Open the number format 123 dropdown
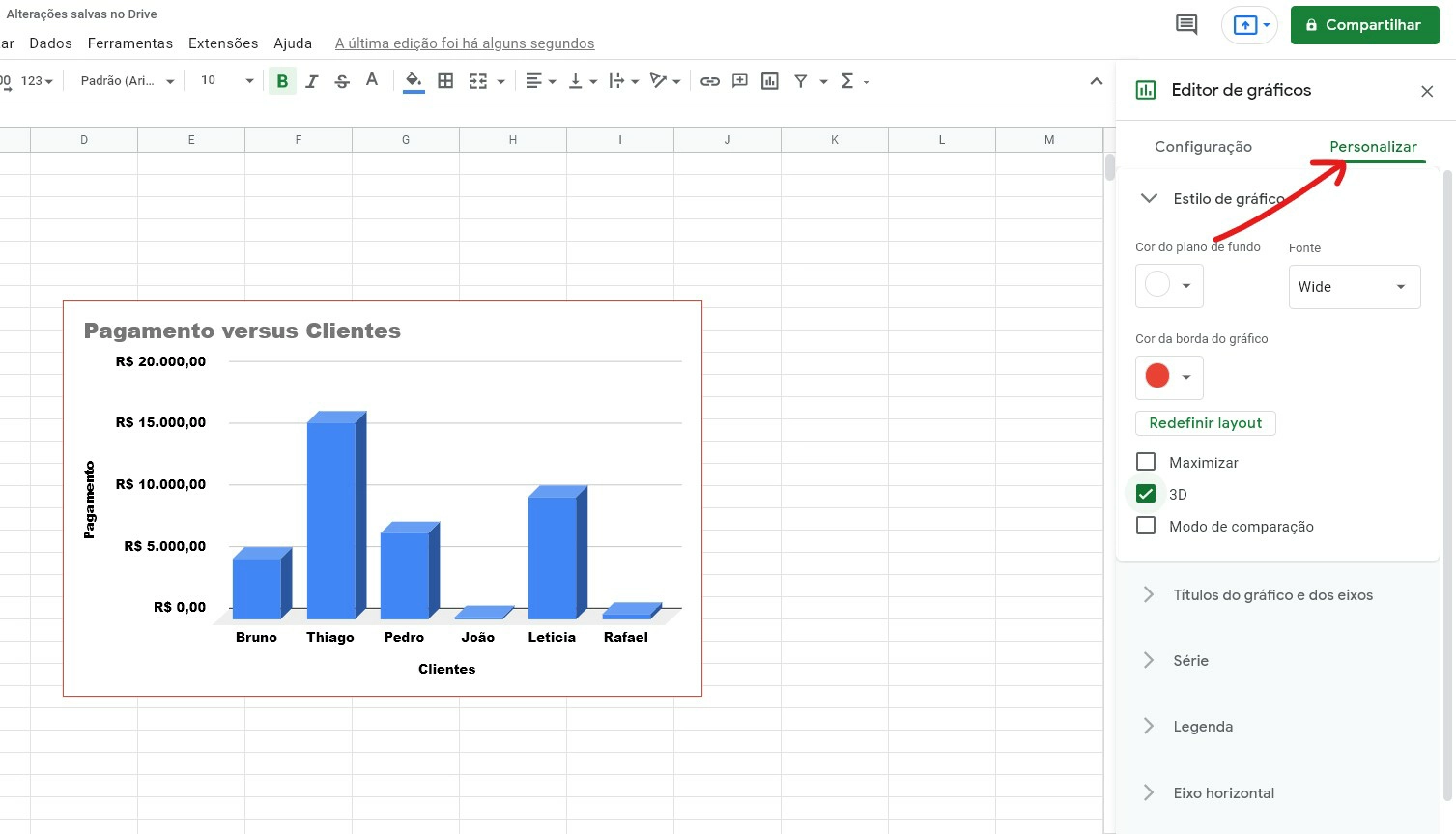This screenshot has height=834, width=1456. coord(37,81)
